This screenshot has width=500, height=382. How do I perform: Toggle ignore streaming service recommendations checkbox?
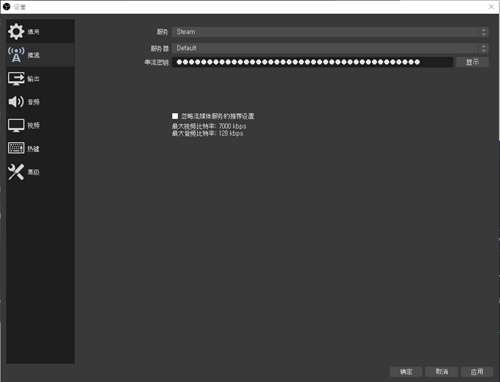point(175,116)
